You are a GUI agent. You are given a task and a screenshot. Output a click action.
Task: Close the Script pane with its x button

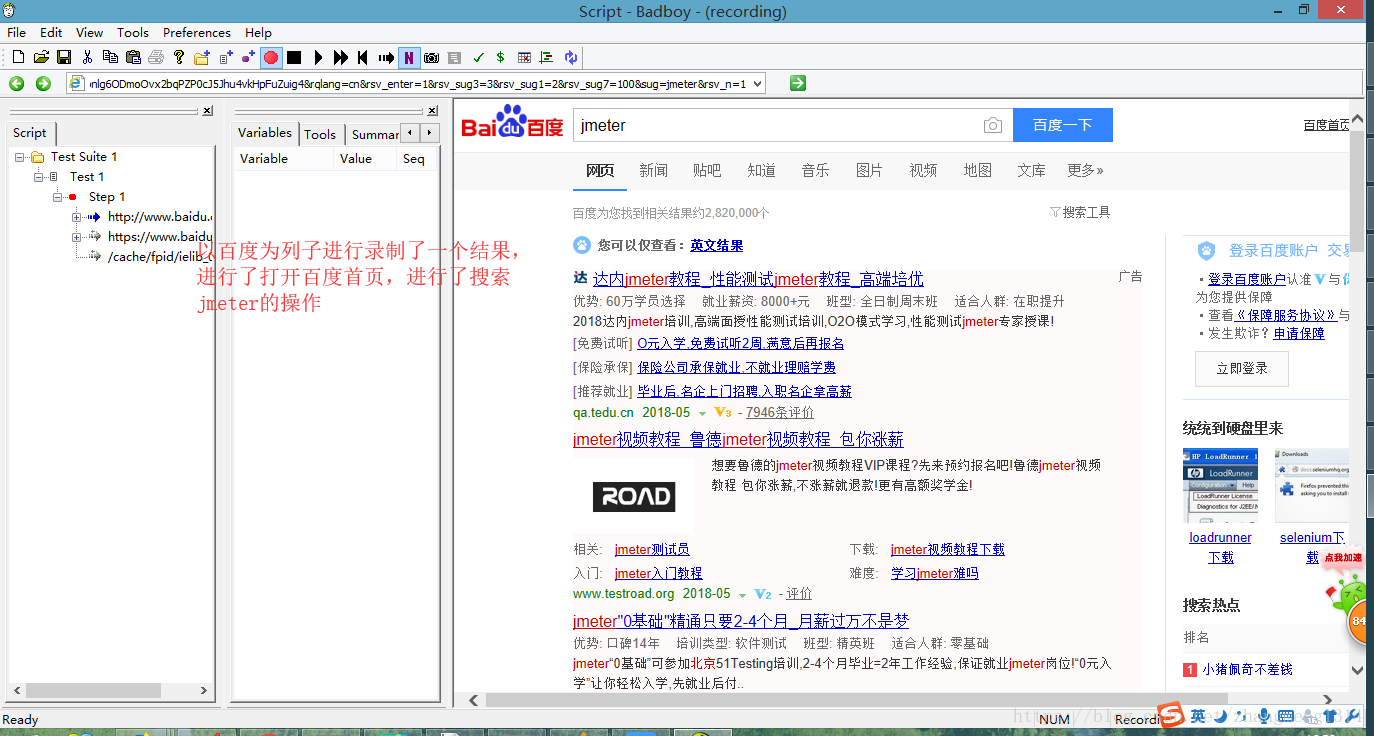(207, 111)
